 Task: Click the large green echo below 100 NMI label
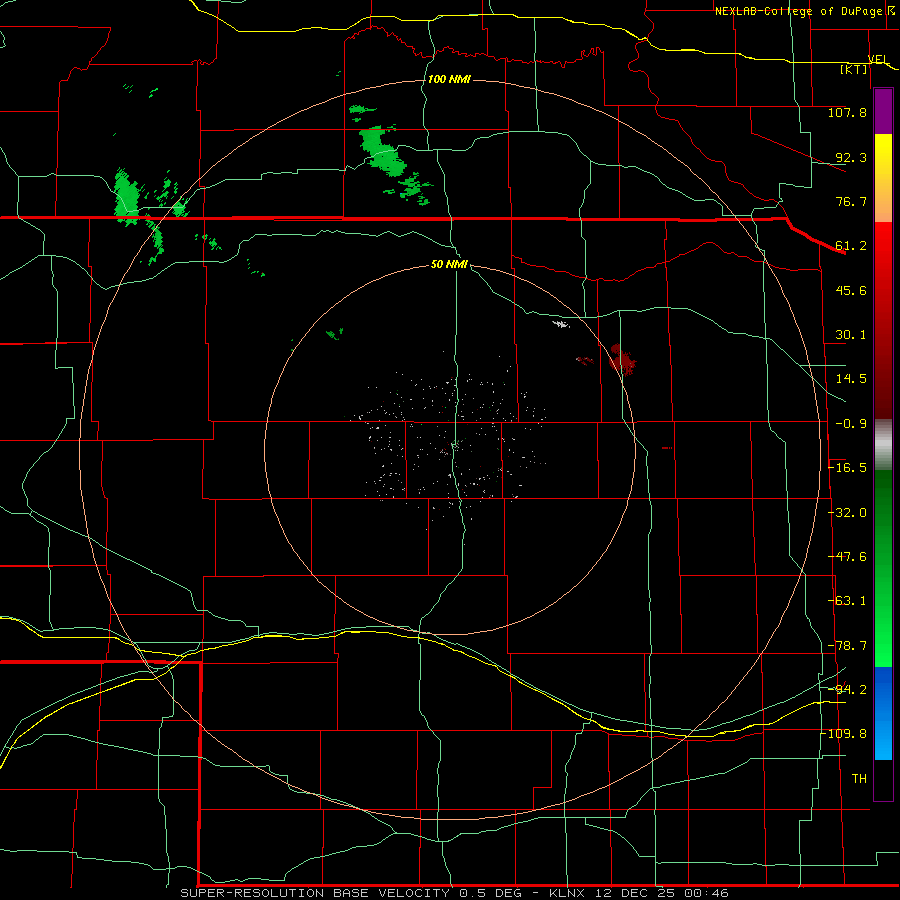point(382,150)
